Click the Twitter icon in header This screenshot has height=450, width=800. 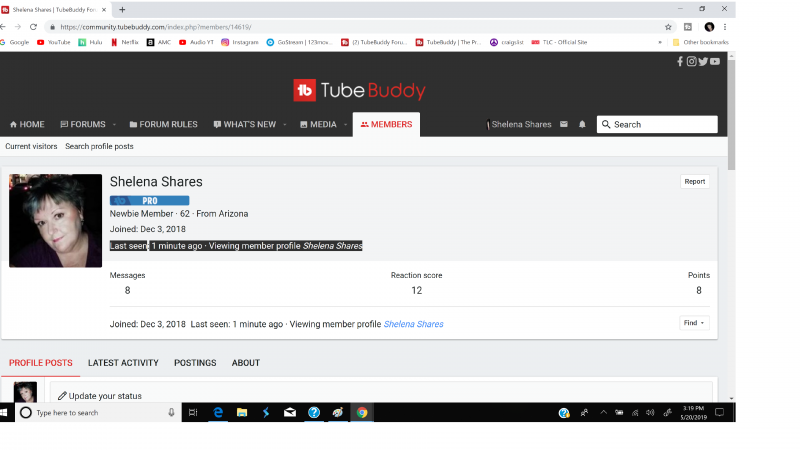point(703,61)
